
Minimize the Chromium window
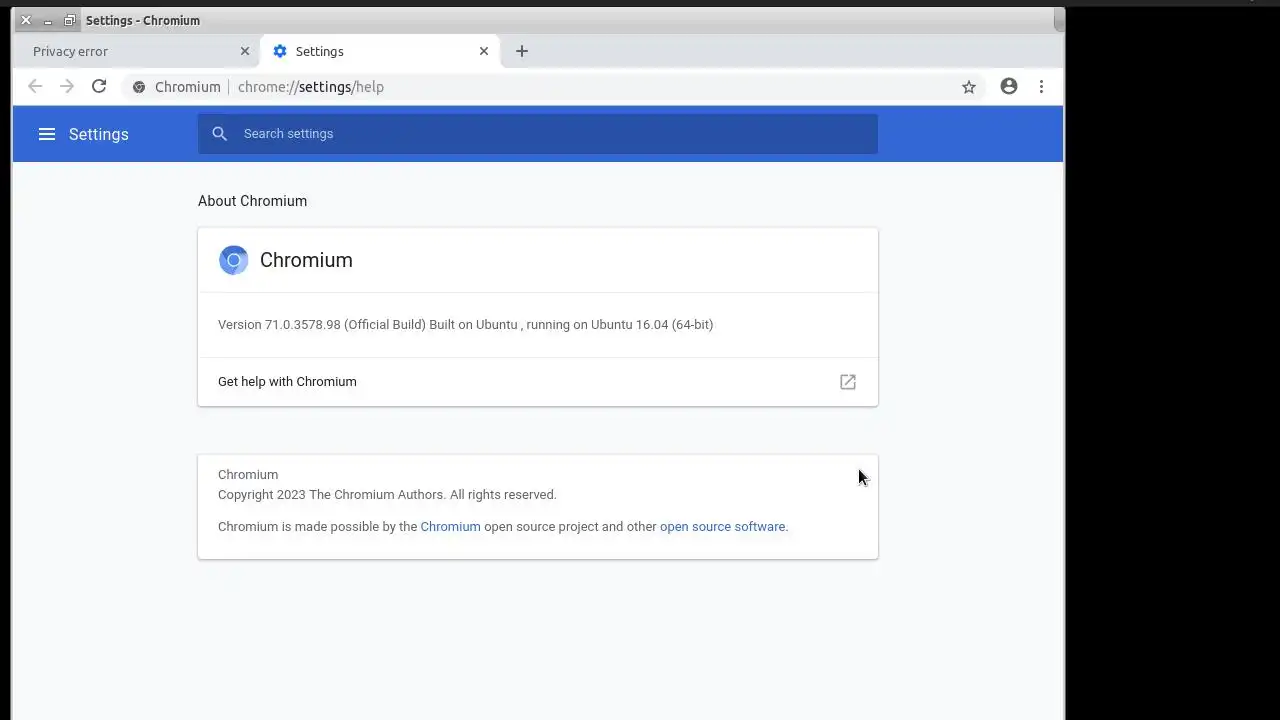click(47, 20)
